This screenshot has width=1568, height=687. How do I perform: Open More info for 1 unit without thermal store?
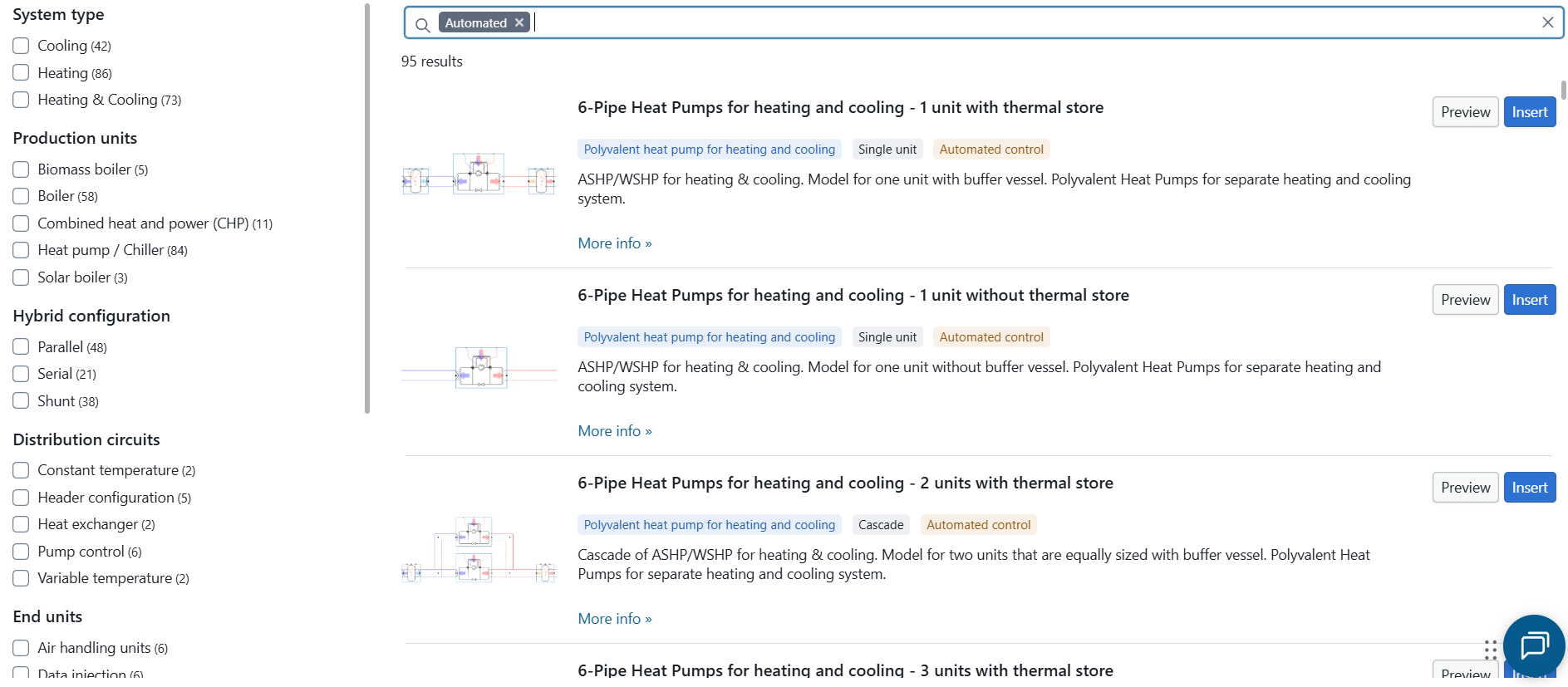(x=615, y=431)
